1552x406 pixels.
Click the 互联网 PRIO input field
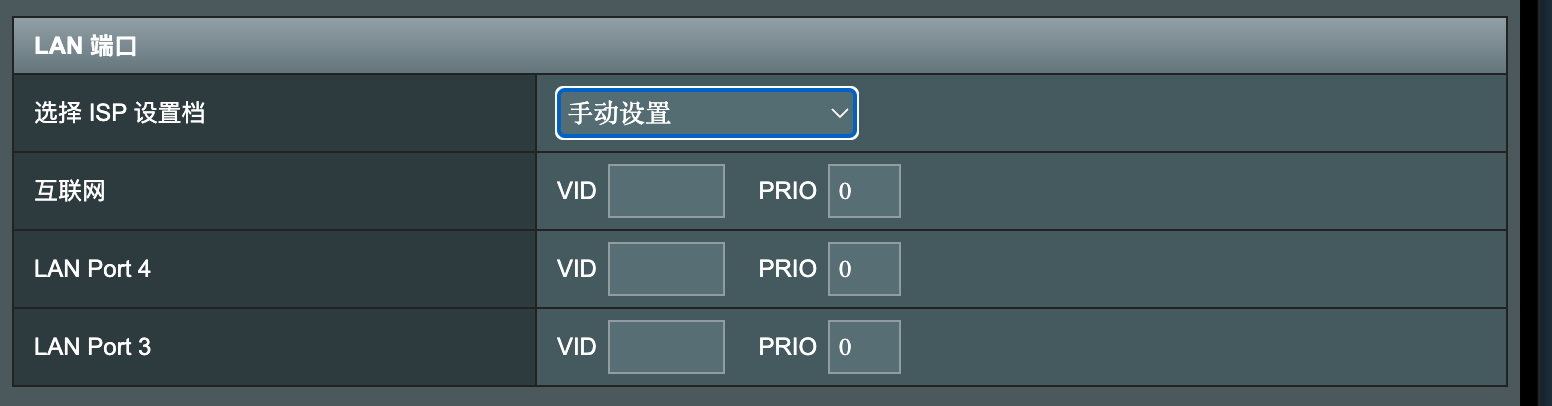pyautogui.click(x=864, y=191)
